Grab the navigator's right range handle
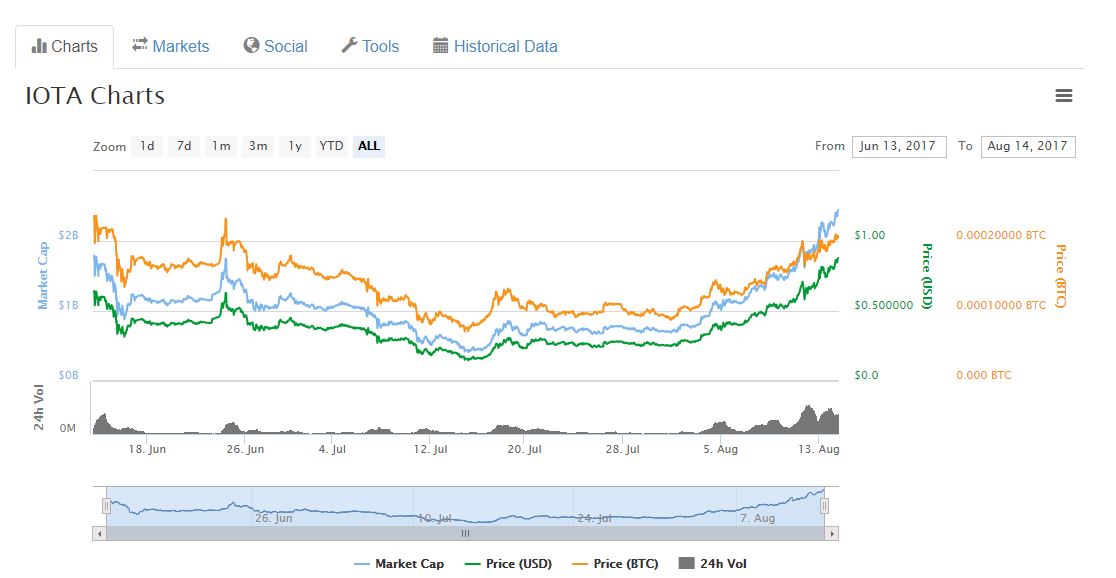1116x578 pixels. click(x=824, y=506)
